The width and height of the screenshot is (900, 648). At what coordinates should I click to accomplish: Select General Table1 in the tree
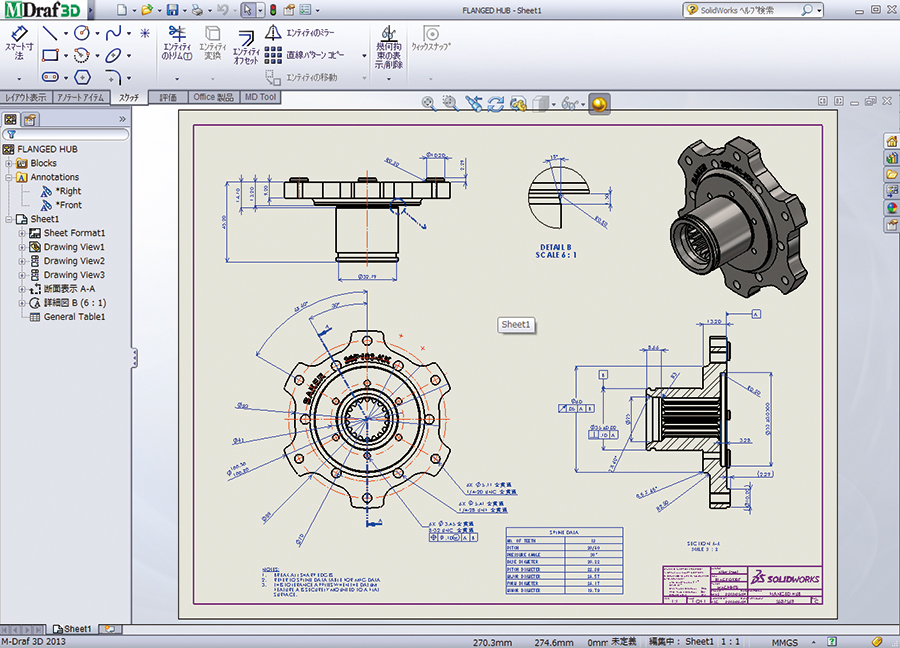(74, 317)
